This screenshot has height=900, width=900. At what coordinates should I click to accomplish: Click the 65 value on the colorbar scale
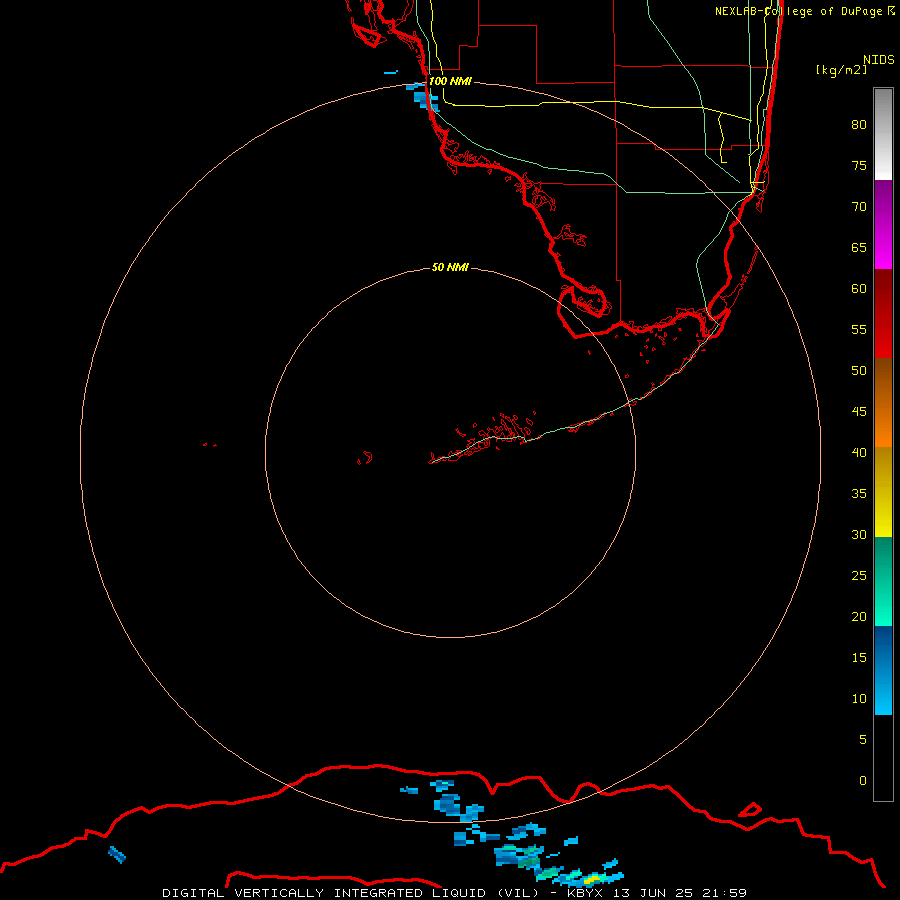tap(859, 247)
